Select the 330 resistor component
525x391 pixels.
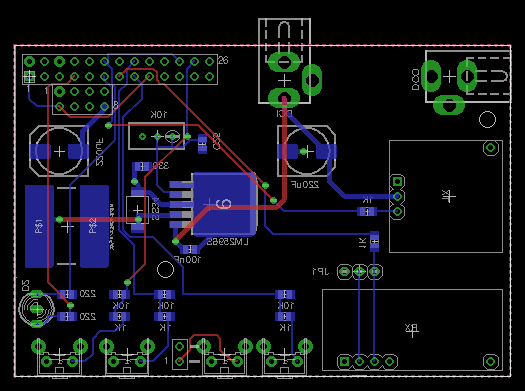(x=142, y=166)
